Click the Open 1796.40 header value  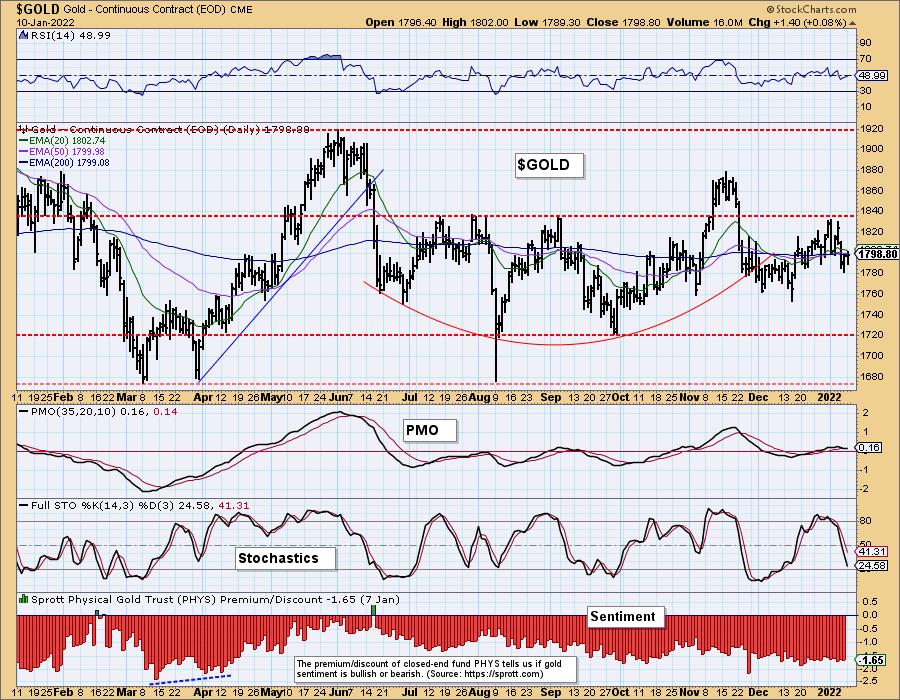401,23
